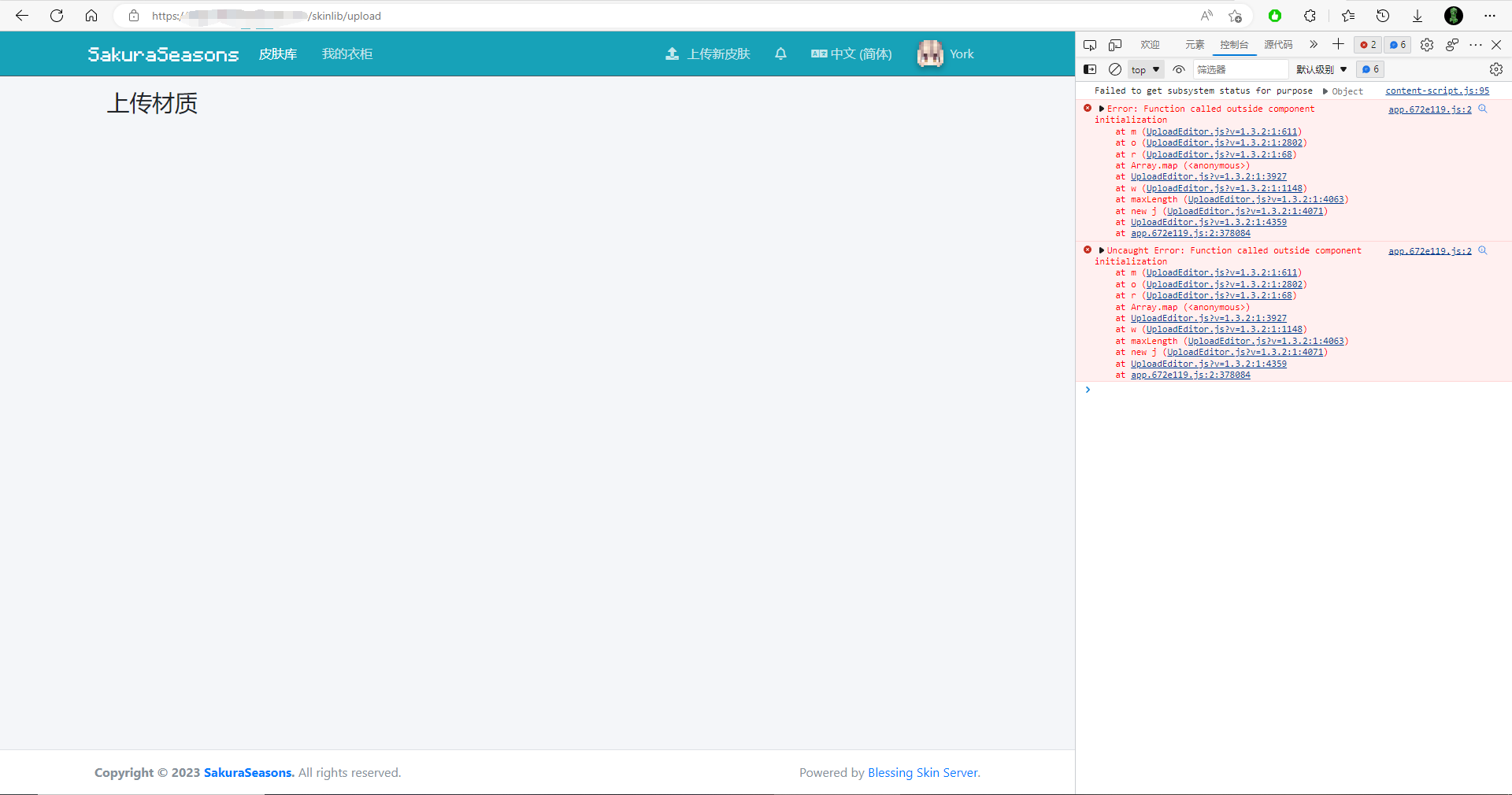Open the browser settings and more menu
Screen dimensions: 1512x795
(1490, 16)
